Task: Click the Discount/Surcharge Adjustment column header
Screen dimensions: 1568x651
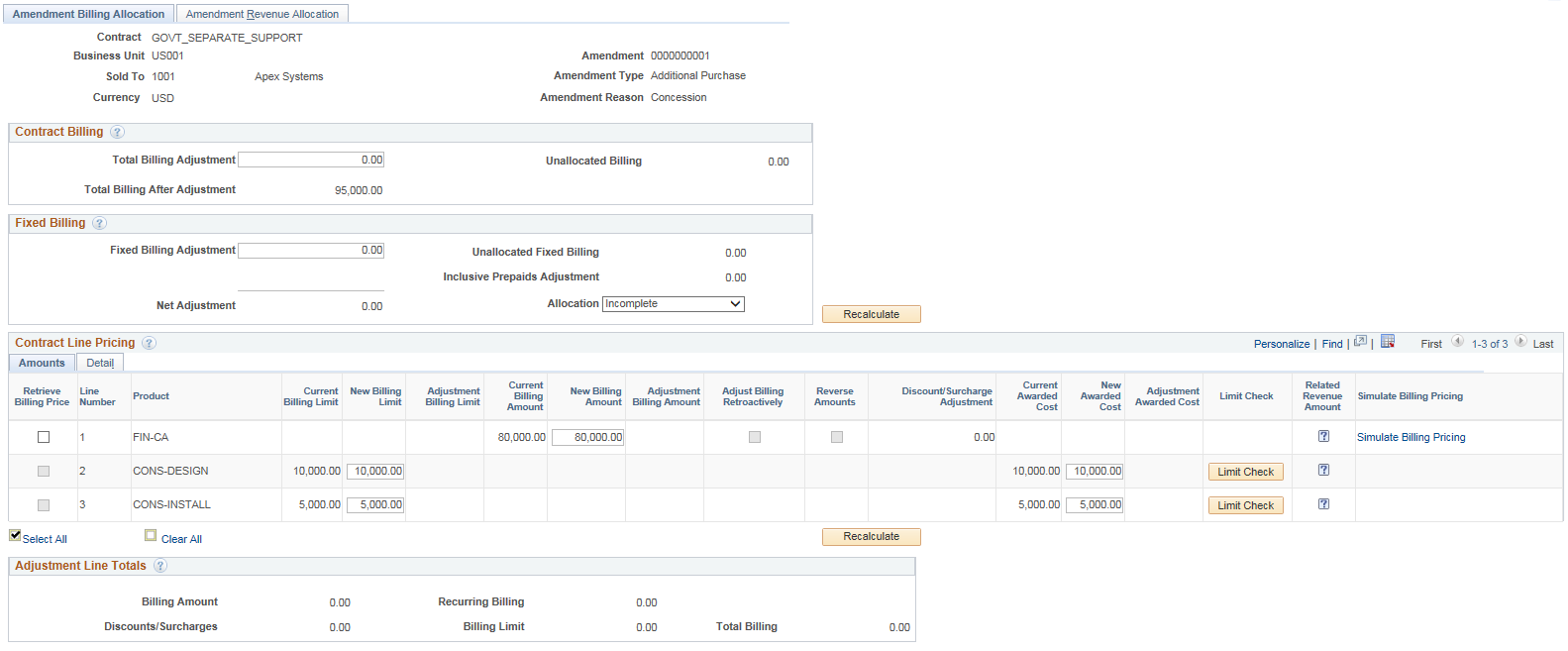Action: 947,396
